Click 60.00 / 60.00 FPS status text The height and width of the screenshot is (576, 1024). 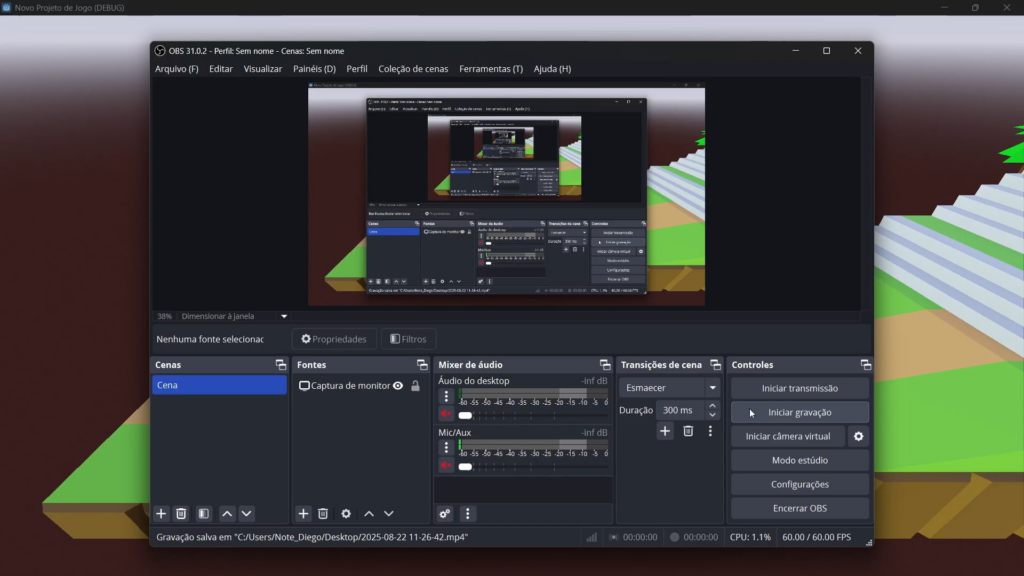816,537
